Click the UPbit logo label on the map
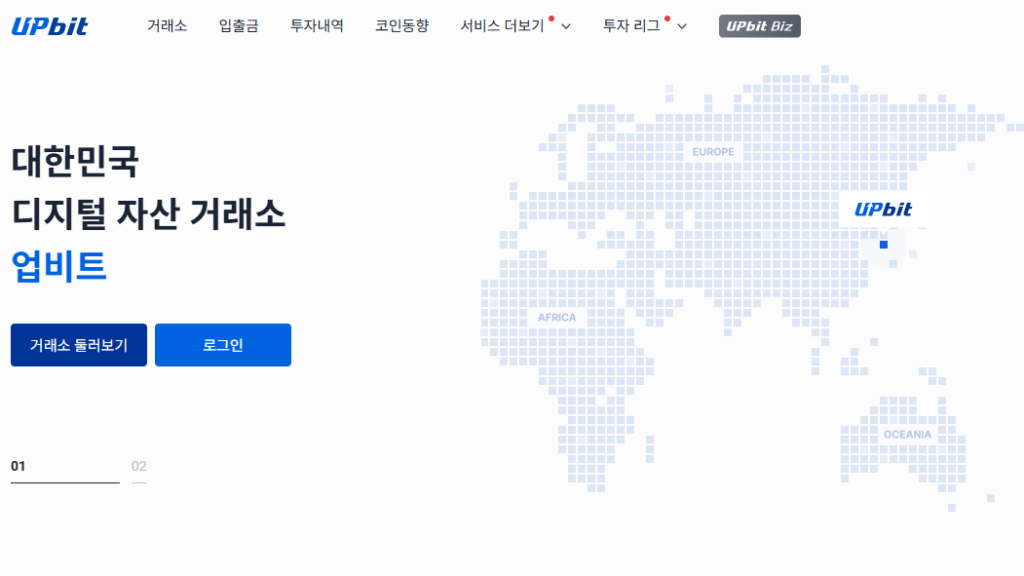 [883, 210]
